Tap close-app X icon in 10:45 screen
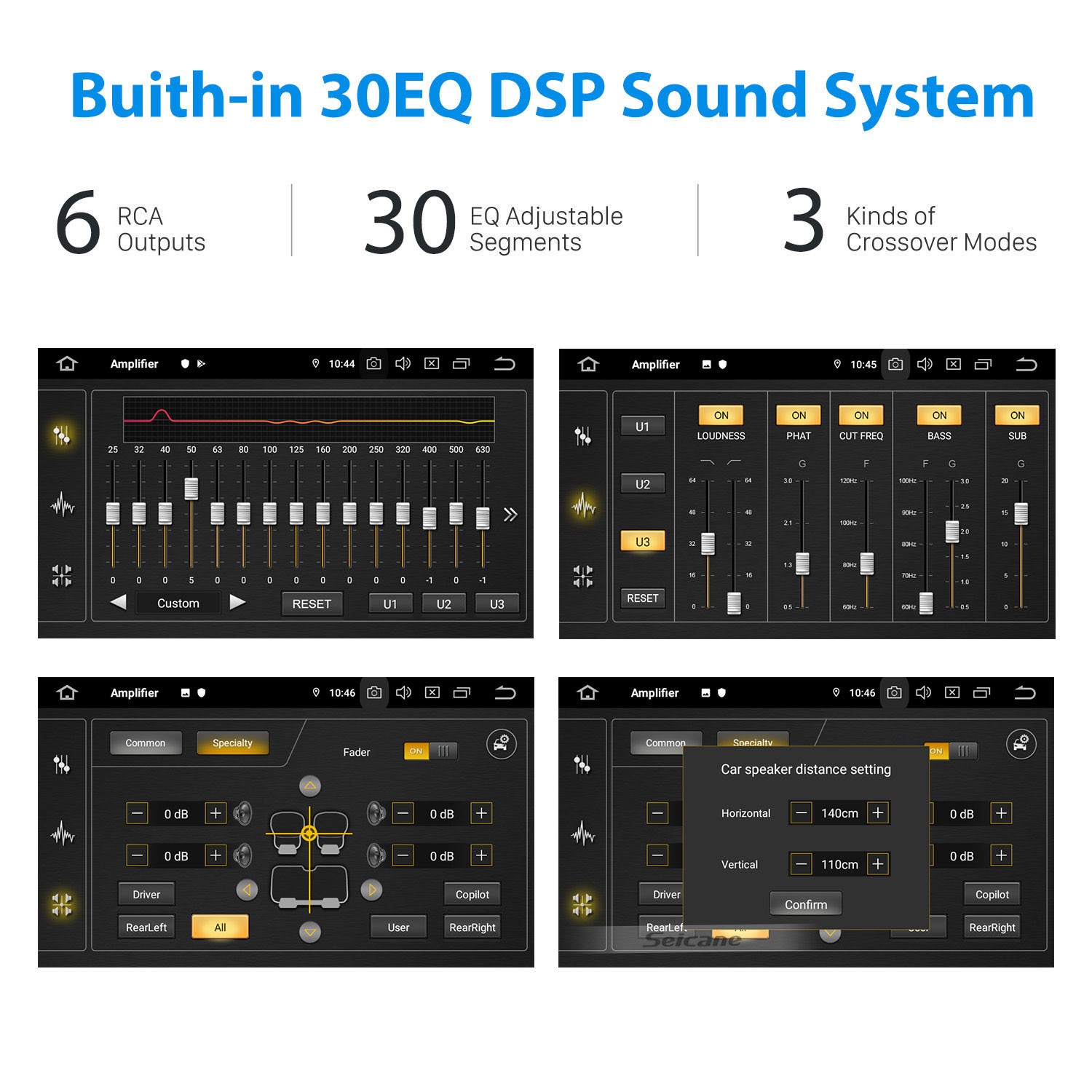 (954, 364)
